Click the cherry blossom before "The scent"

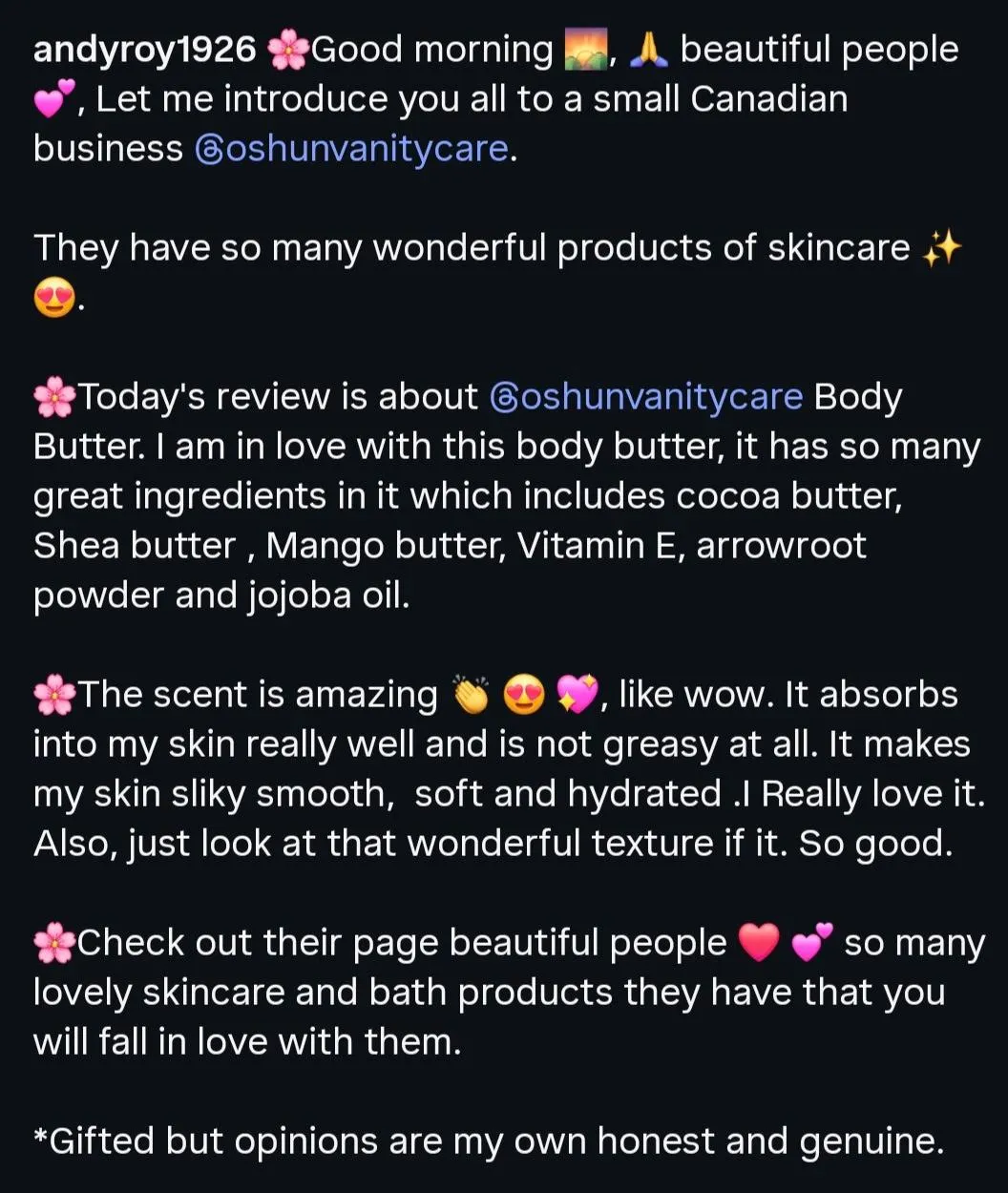click(x=54, y=695)
